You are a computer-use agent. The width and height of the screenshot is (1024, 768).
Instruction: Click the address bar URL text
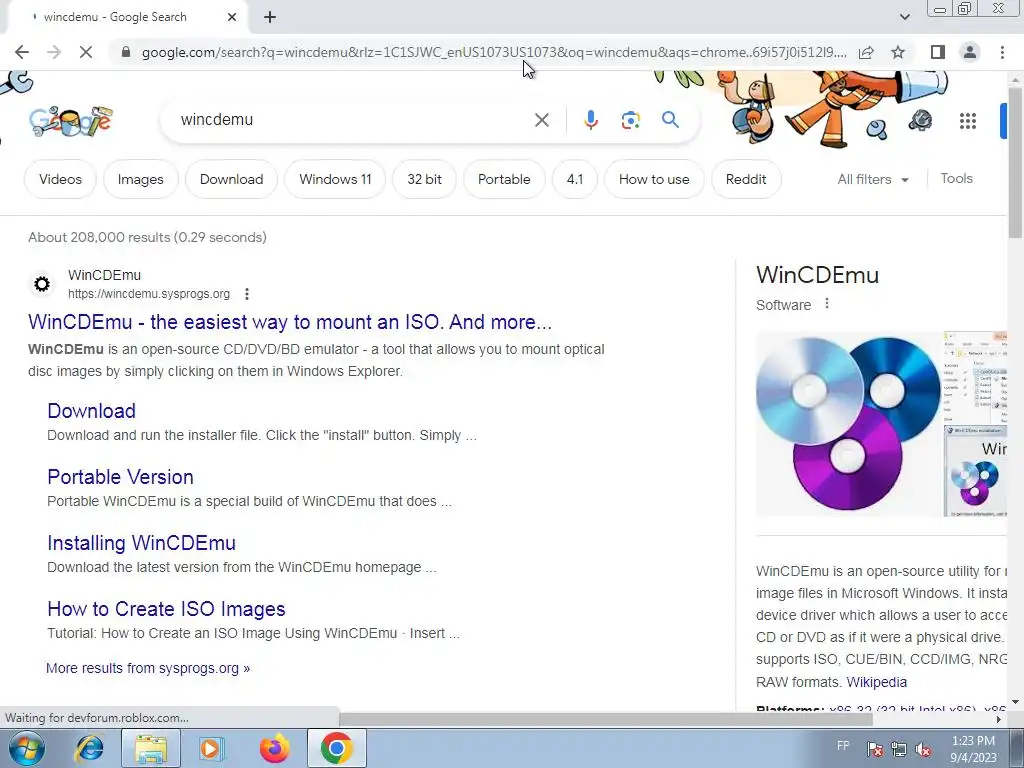tap(494, 52)
